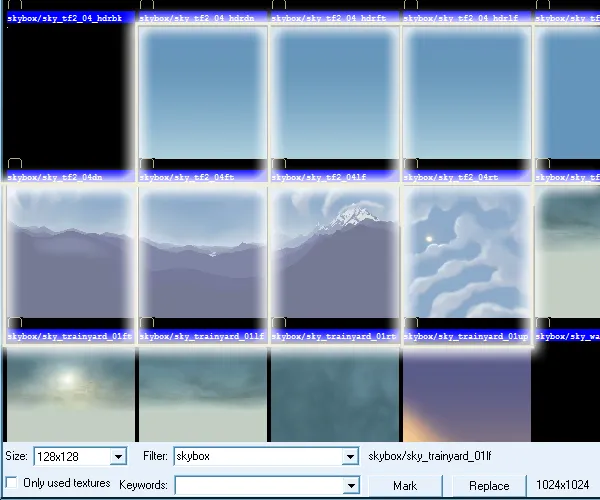Image resolution: width=600 pixels, height=500 pixels.
Task: Click the Filter text field containing skybox
Action: (258, 457)
